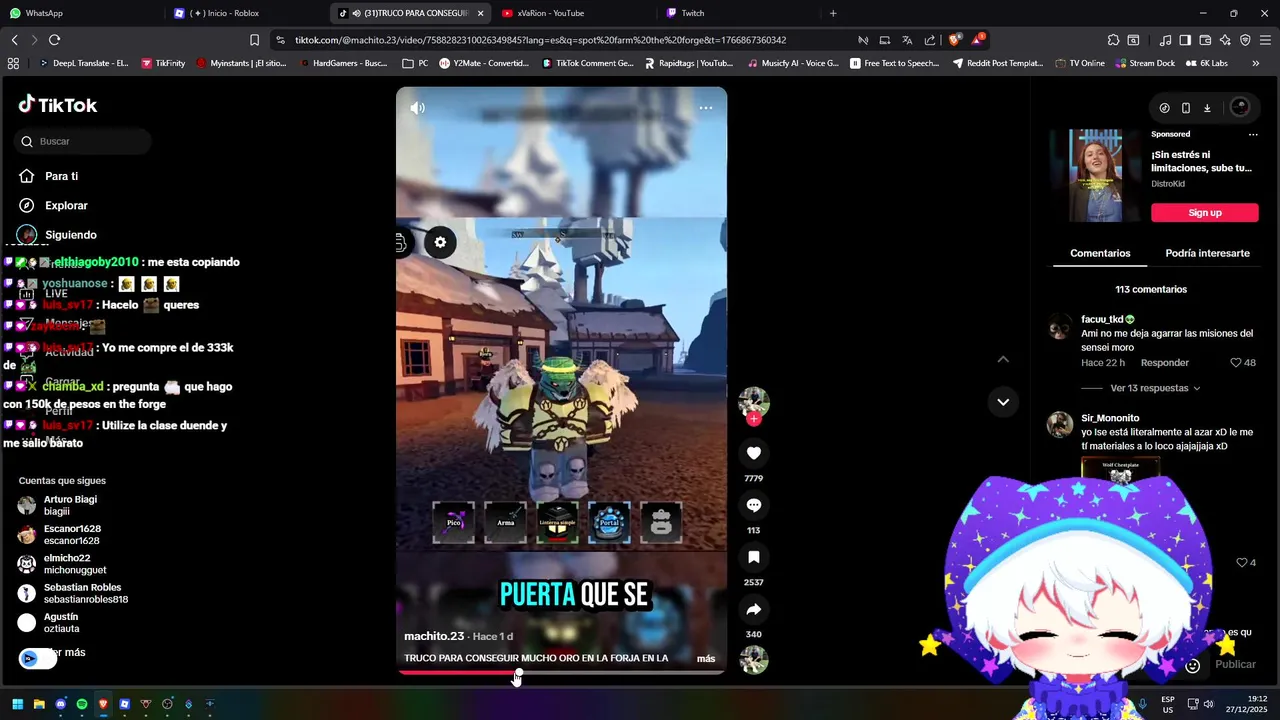Click the Publicar comment button
The height and width of the screenshot is (720, 1280).
(1235, 664)
